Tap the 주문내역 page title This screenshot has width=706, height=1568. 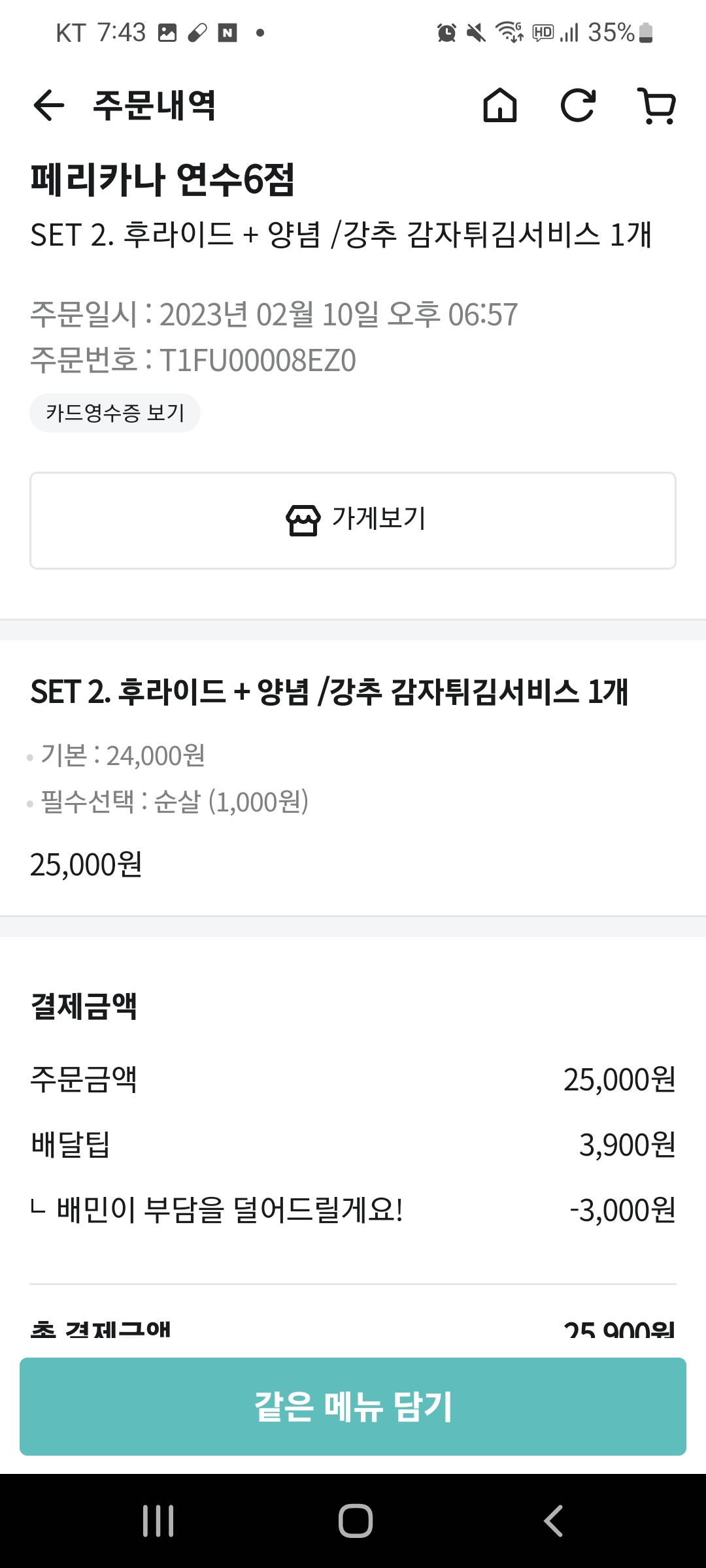click(154, 105)
